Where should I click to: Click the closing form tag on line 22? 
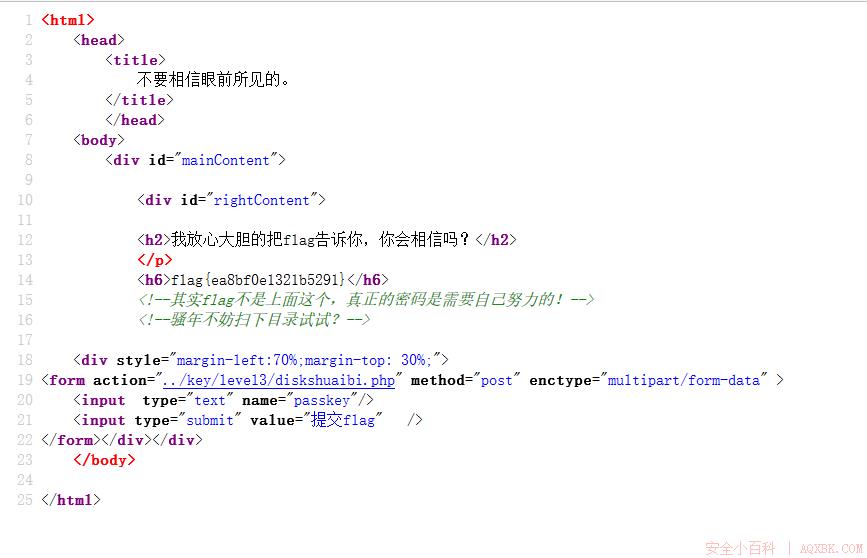click(71, 440)
